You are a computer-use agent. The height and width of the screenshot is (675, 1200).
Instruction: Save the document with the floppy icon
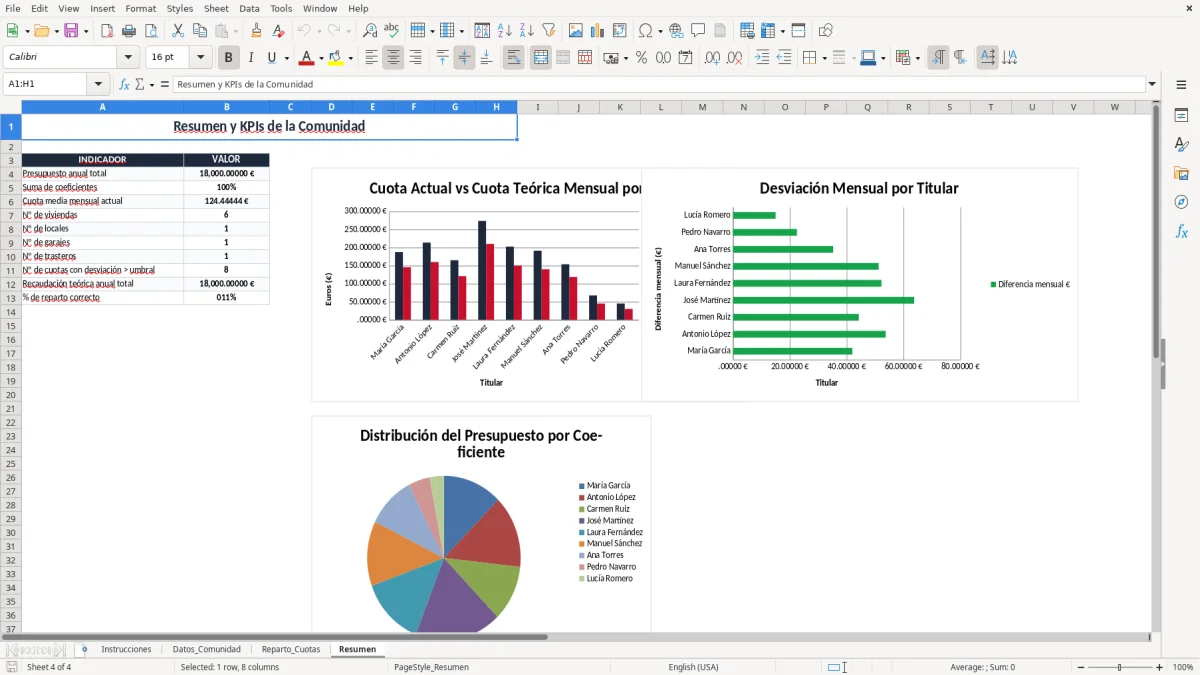tap(71, 31)
